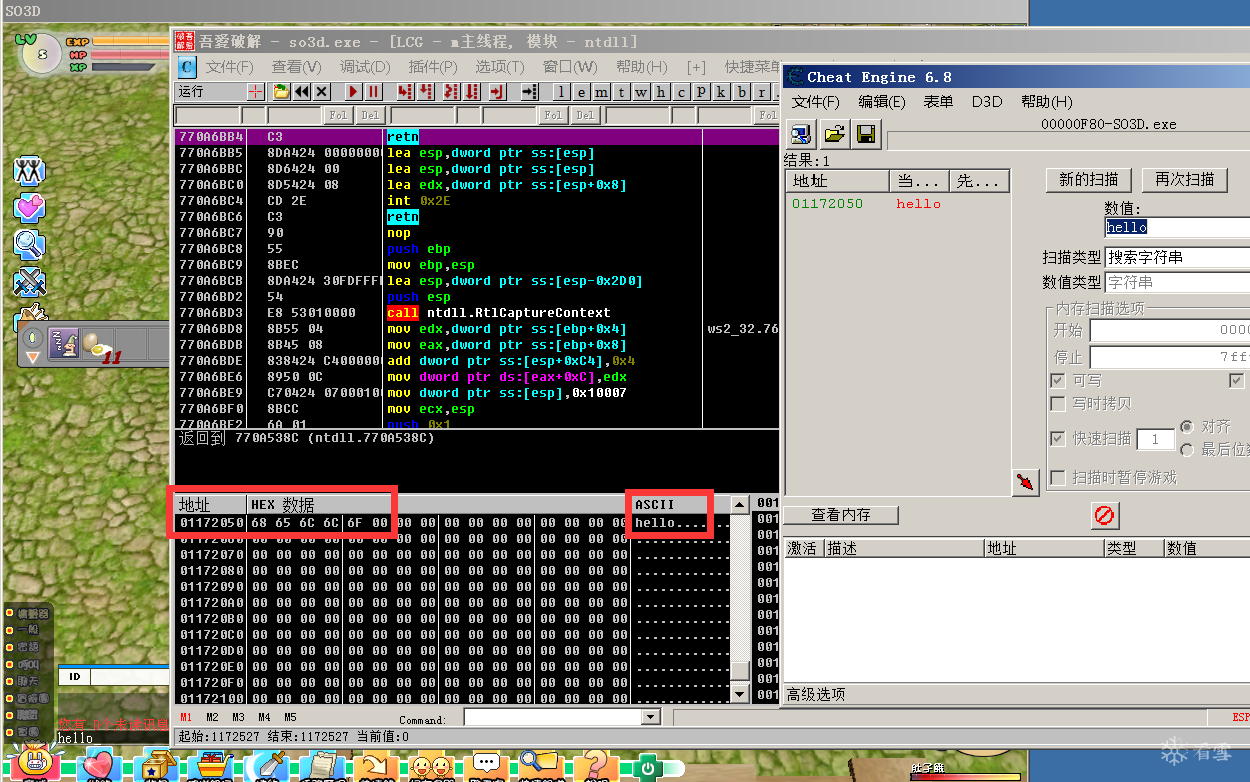Click first Fol button in debugger toolbar
This screenshot has height=782, width=1250.
point(338,116)
